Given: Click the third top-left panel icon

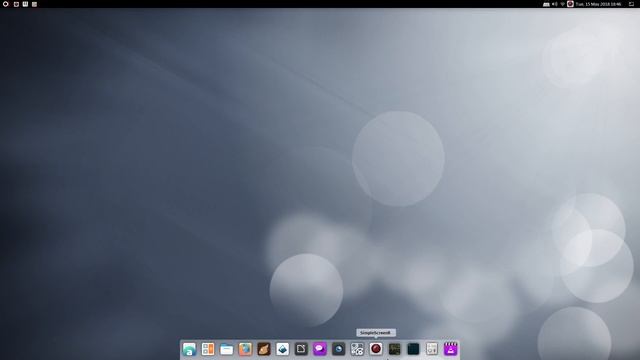Looking at the screenshot, I should tap(25, 4).
